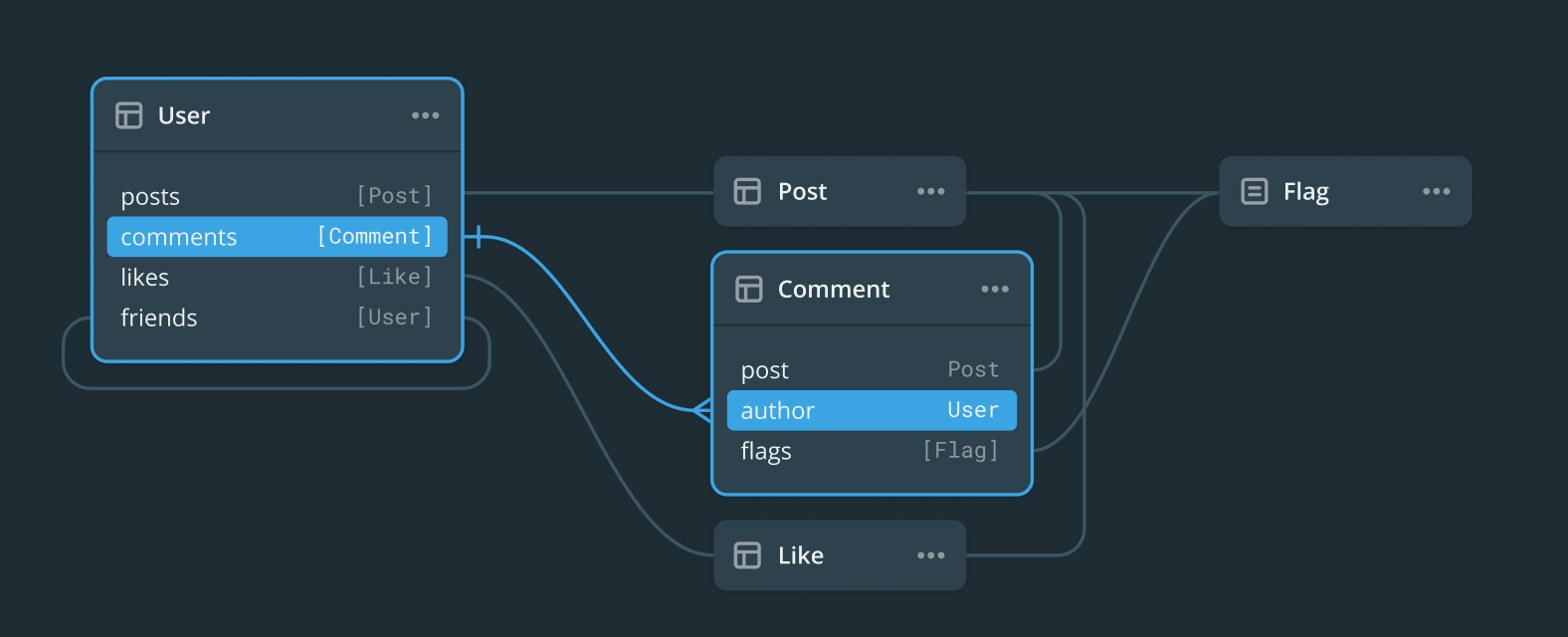Click the Like model table icon
The image size is (1568, 637).
pos(746,555)
